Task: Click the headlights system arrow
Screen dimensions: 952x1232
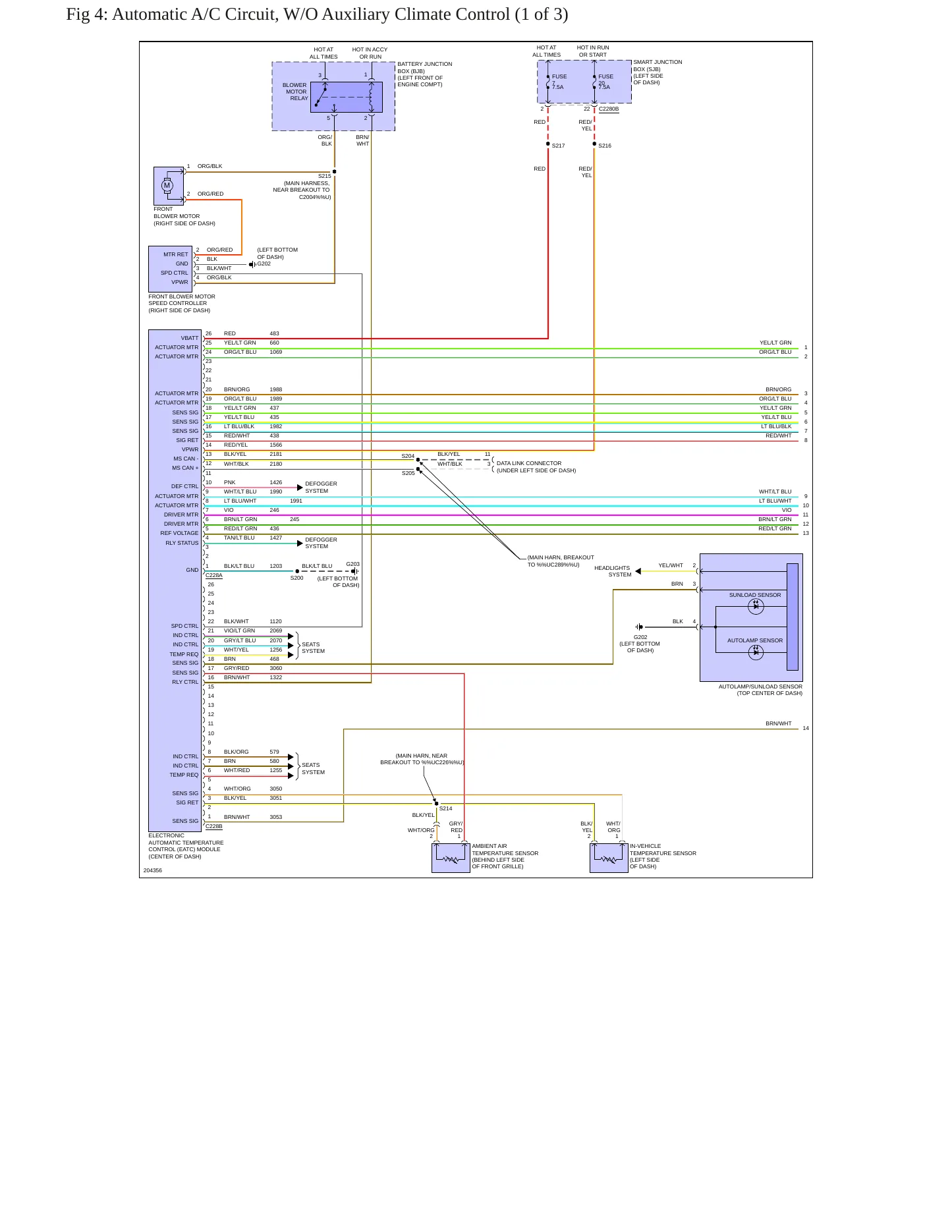Action: click(x=638, y=571)
